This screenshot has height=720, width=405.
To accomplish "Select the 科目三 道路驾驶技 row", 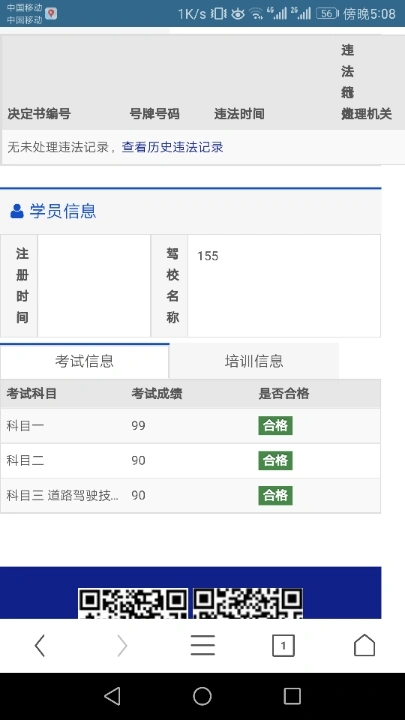I will pyautogui.click(x=190, y=495).
